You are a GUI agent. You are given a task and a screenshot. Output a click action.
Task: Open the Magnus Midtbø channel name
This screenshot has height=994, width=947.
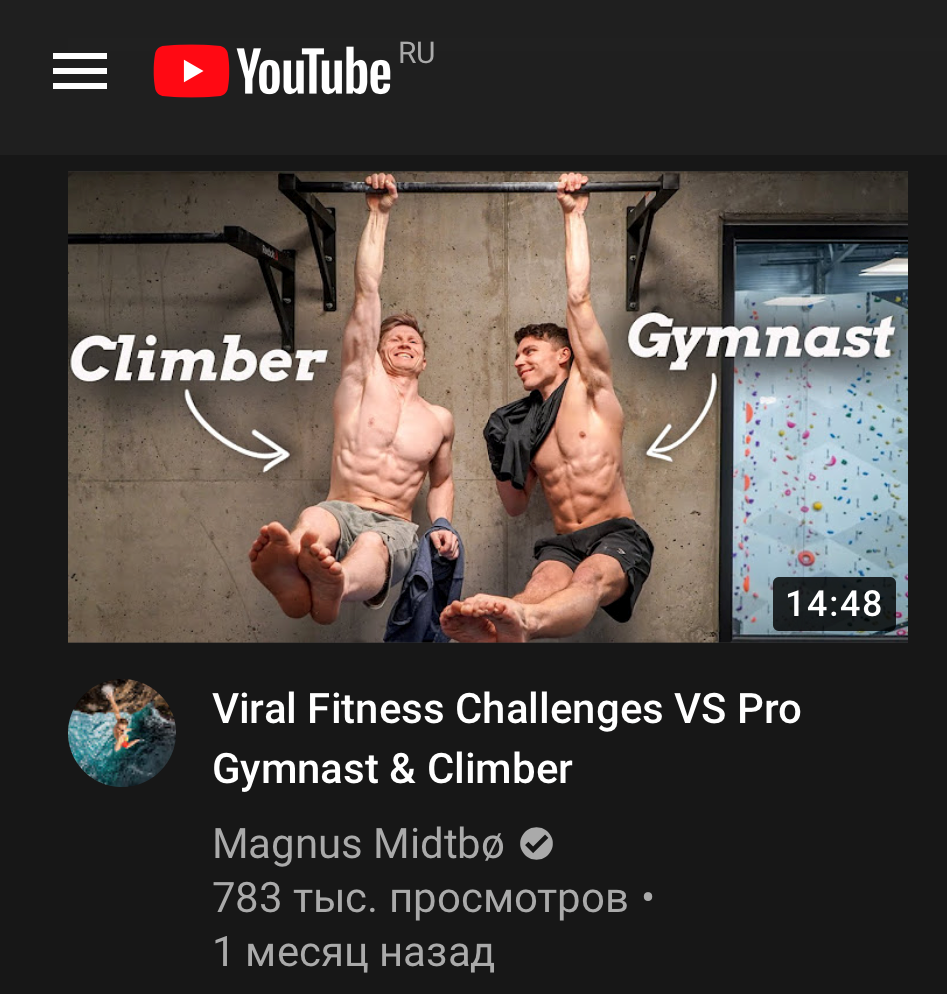tap(358, 844)
